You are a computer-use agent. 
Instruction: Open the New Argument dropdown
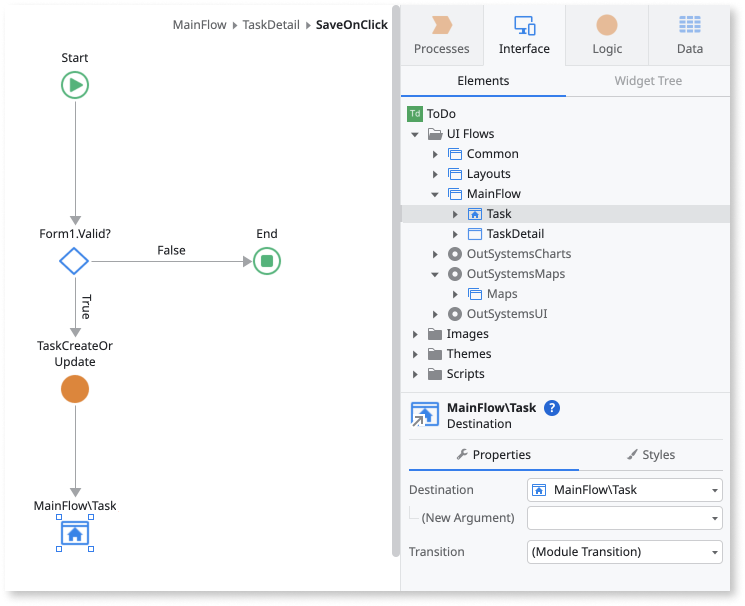coord(624,518)
